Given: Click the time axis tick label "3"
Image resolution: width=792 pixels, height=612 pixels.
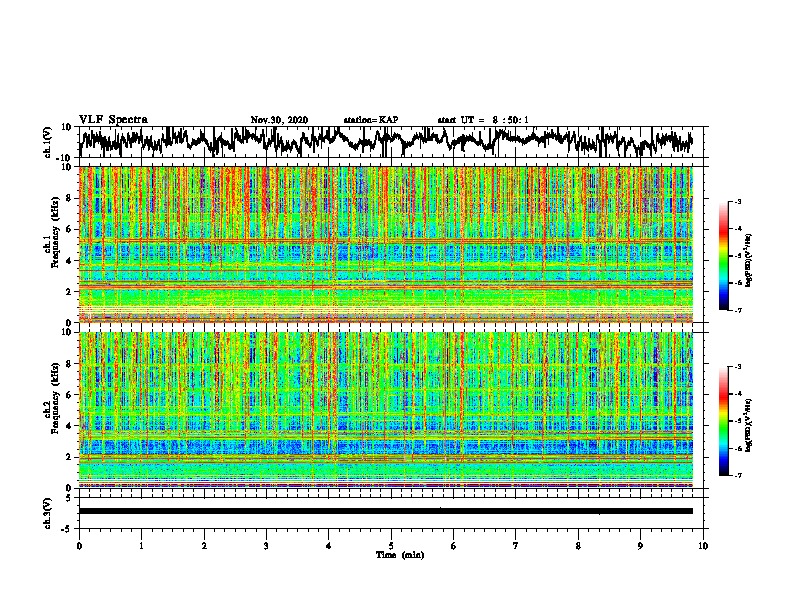Looking at the screenshot, I should (266, 546).
